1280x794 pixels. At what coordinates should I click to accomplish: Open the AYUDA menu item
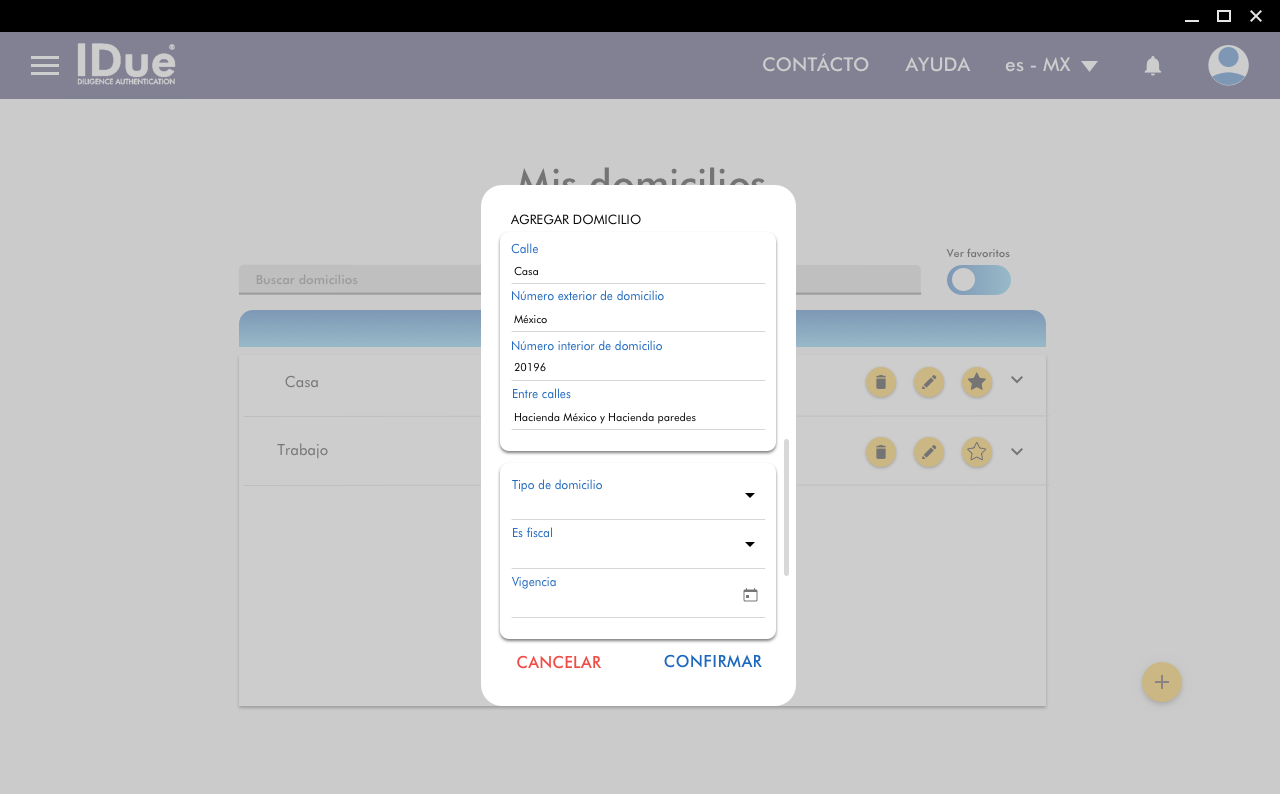937,65
